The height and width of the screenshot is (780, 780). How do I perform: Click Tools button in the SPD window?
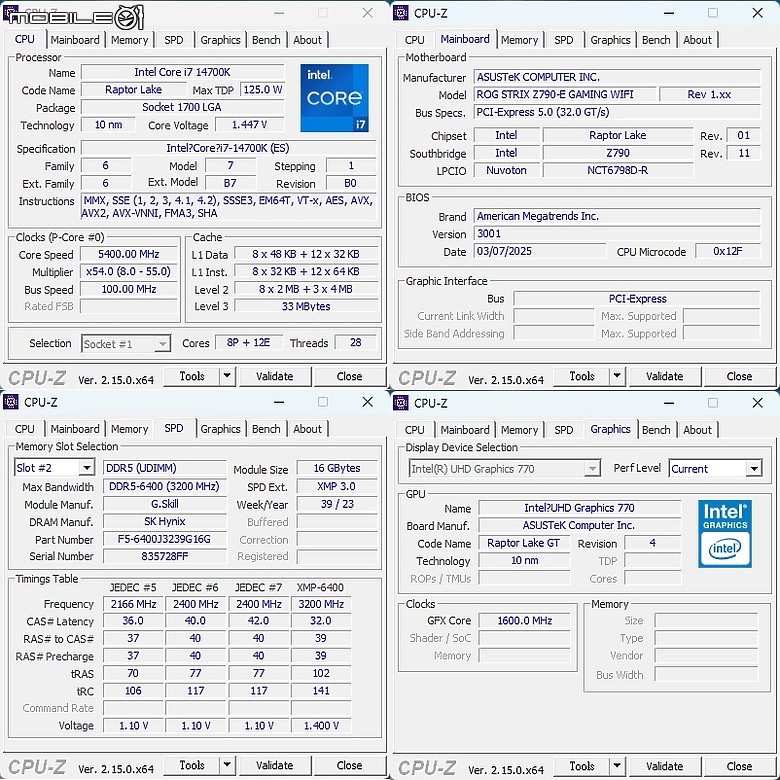pos(192,765)
